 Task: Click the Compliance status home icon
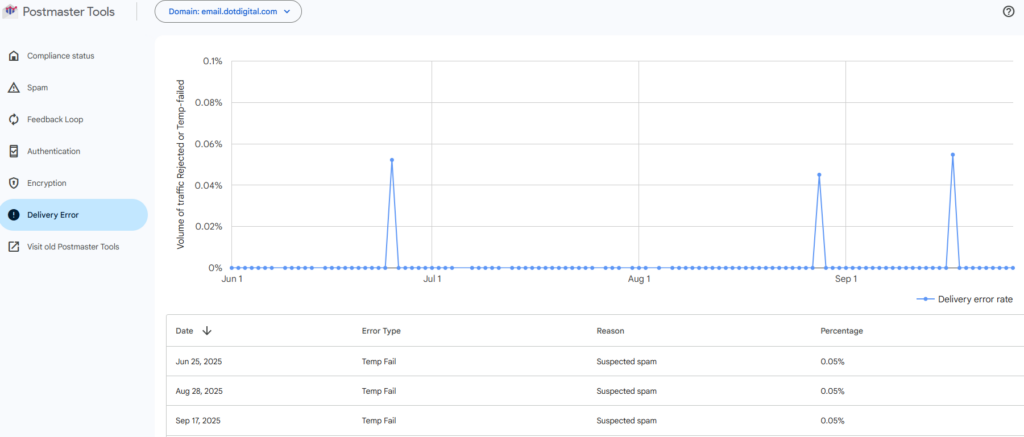click(13, 56)
